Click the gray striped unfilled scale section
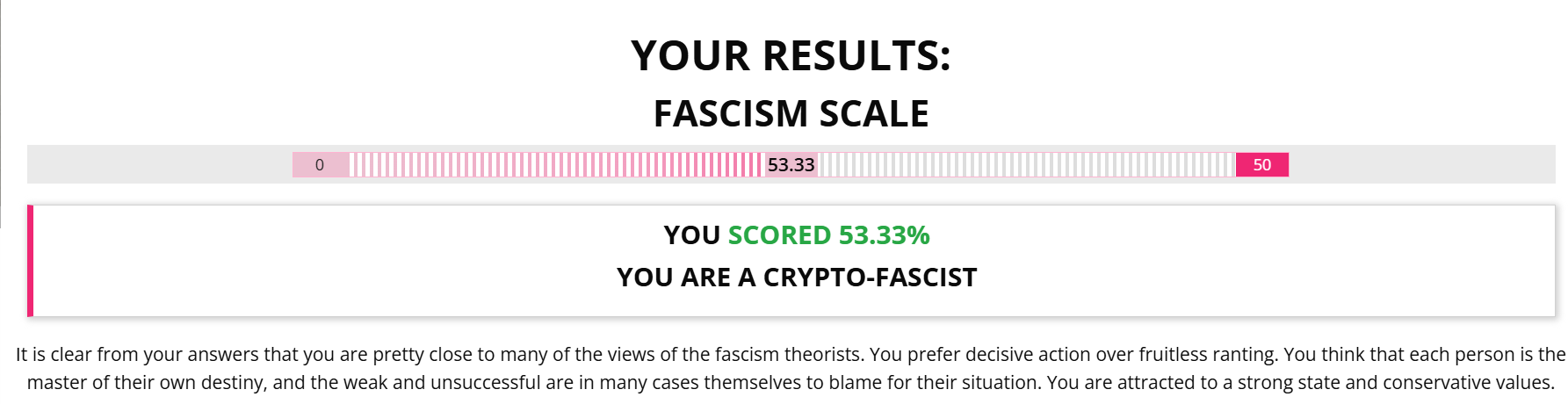 (1026, 165)
